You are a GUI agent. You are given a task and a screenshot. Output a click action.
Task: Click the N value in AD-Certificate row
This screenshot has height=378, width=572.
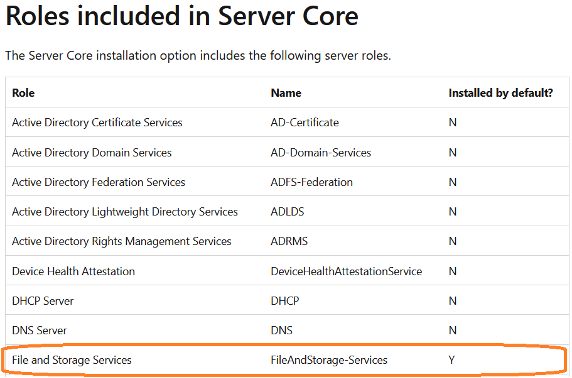click(452, 122)
